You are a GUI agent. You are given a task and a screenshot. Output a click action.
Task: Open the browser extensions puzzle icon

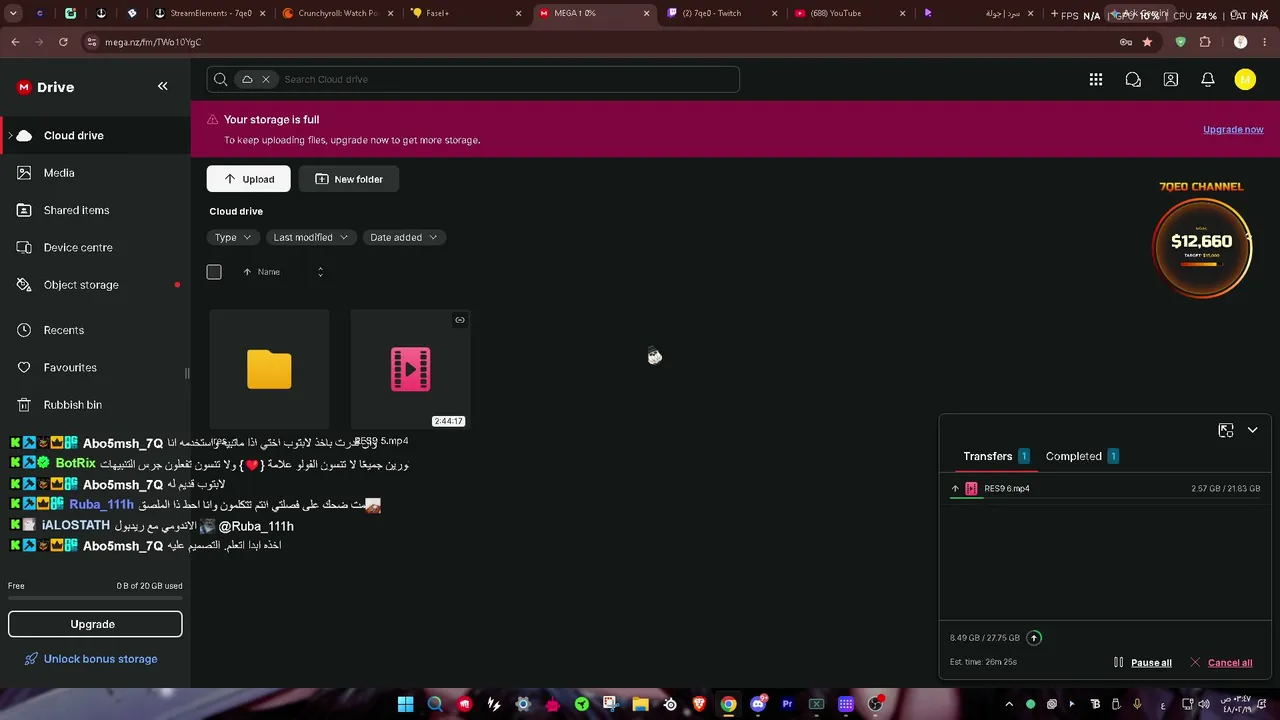click(1205, 42)
